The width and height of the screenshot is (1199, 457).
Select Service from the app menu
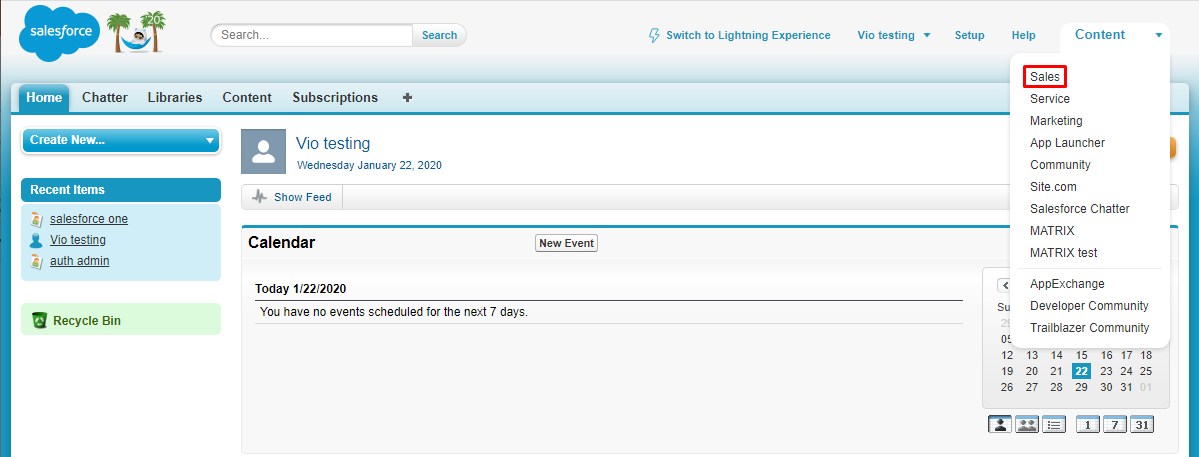pyautogui.click(x=1050, y=99)
